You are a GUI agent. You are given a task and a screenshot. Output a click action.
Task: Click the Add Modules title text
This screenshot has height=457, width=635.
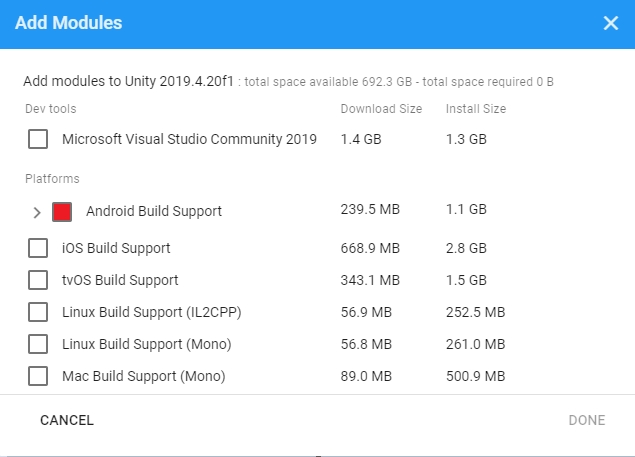coord(68,23)
